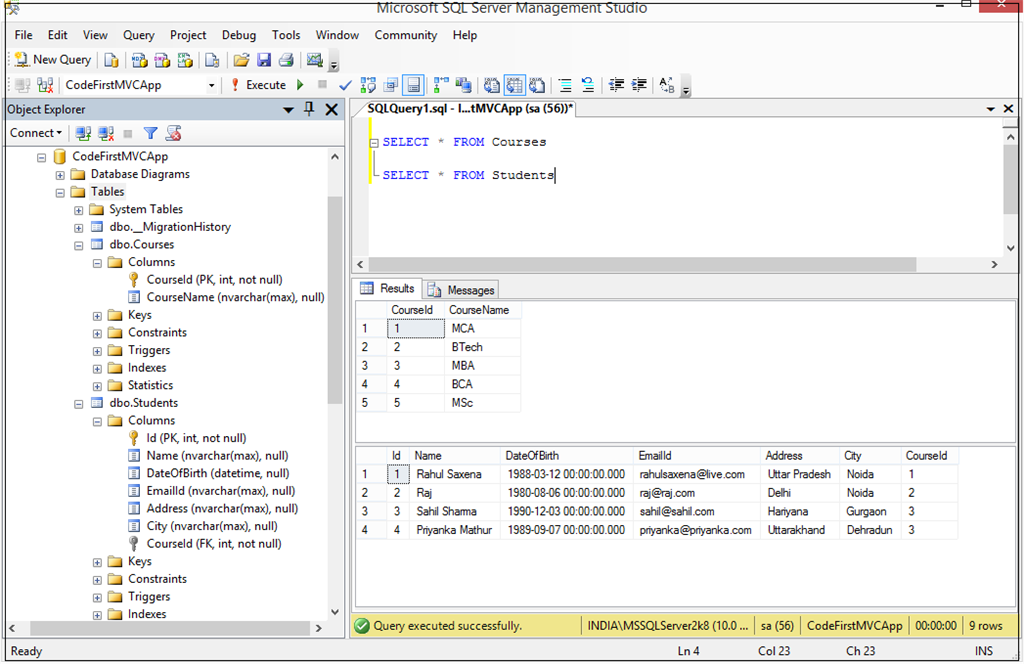
Task: Open the Query menu
Action: [x=138, y=35]
